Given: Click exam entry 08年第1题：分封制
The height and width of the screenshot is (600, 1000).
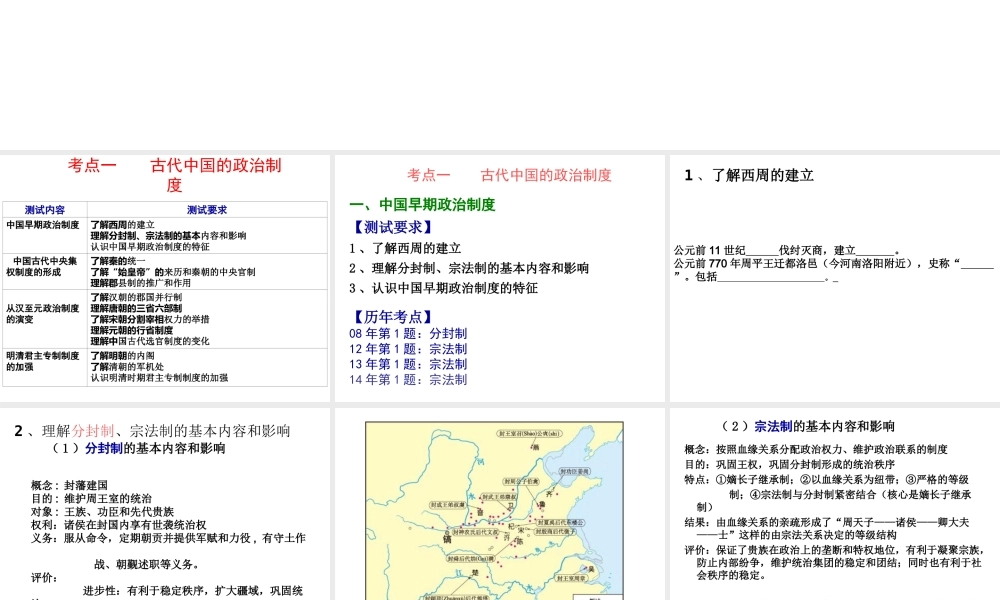Looking at the screenshot, I should [408, 333].
